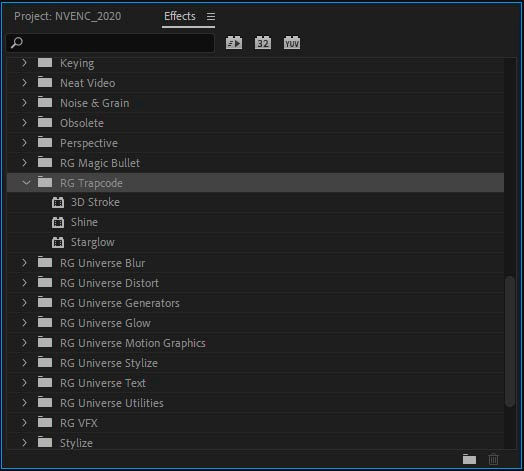Delete custom items with trash icon

point(493,459)
